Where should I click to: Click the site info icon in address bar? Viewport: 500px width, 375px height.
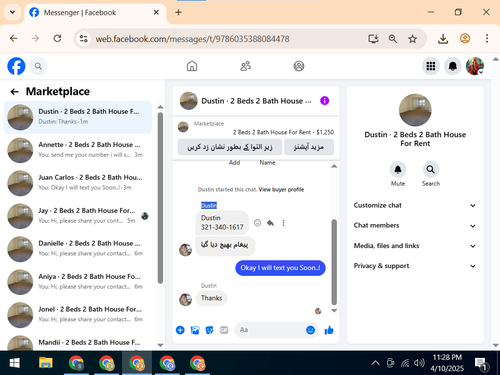coord(83,39)
